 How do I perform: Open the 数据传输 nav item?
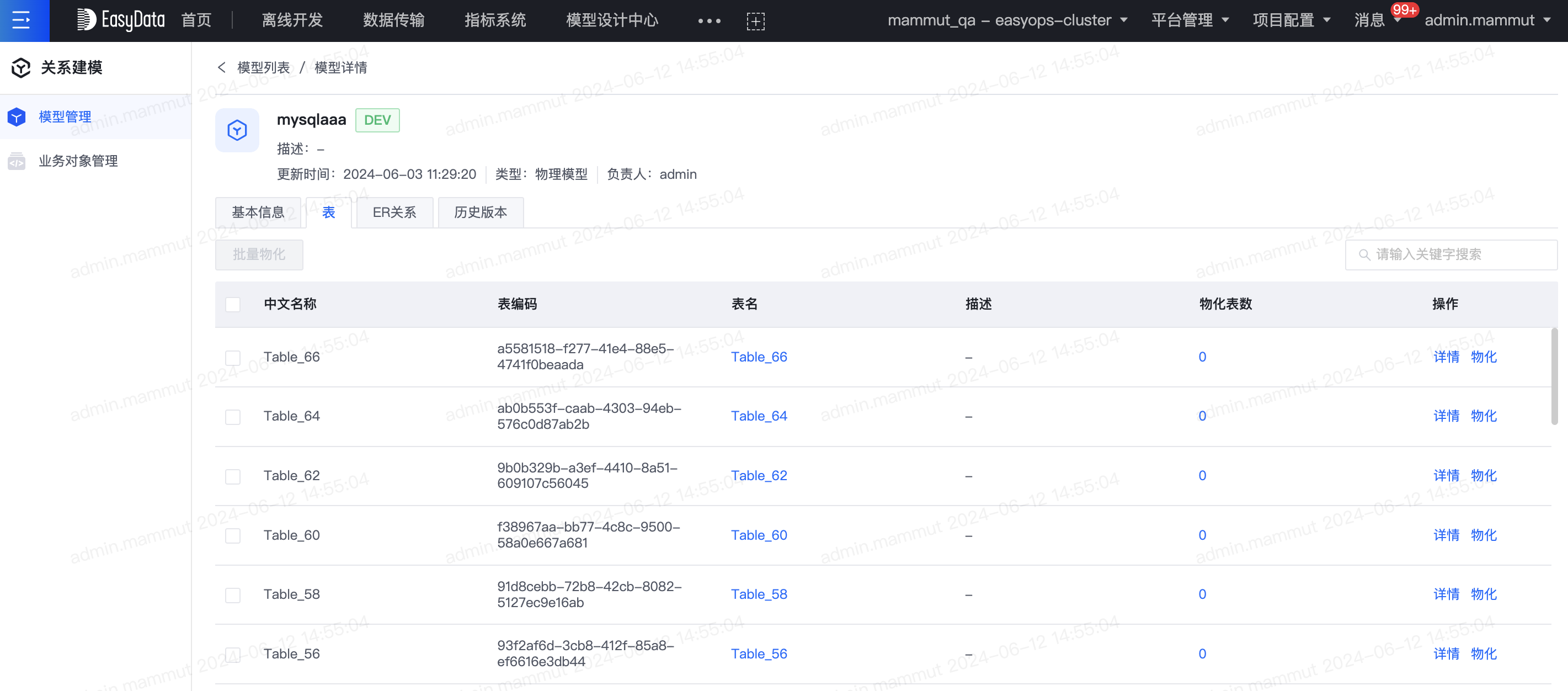394,20
